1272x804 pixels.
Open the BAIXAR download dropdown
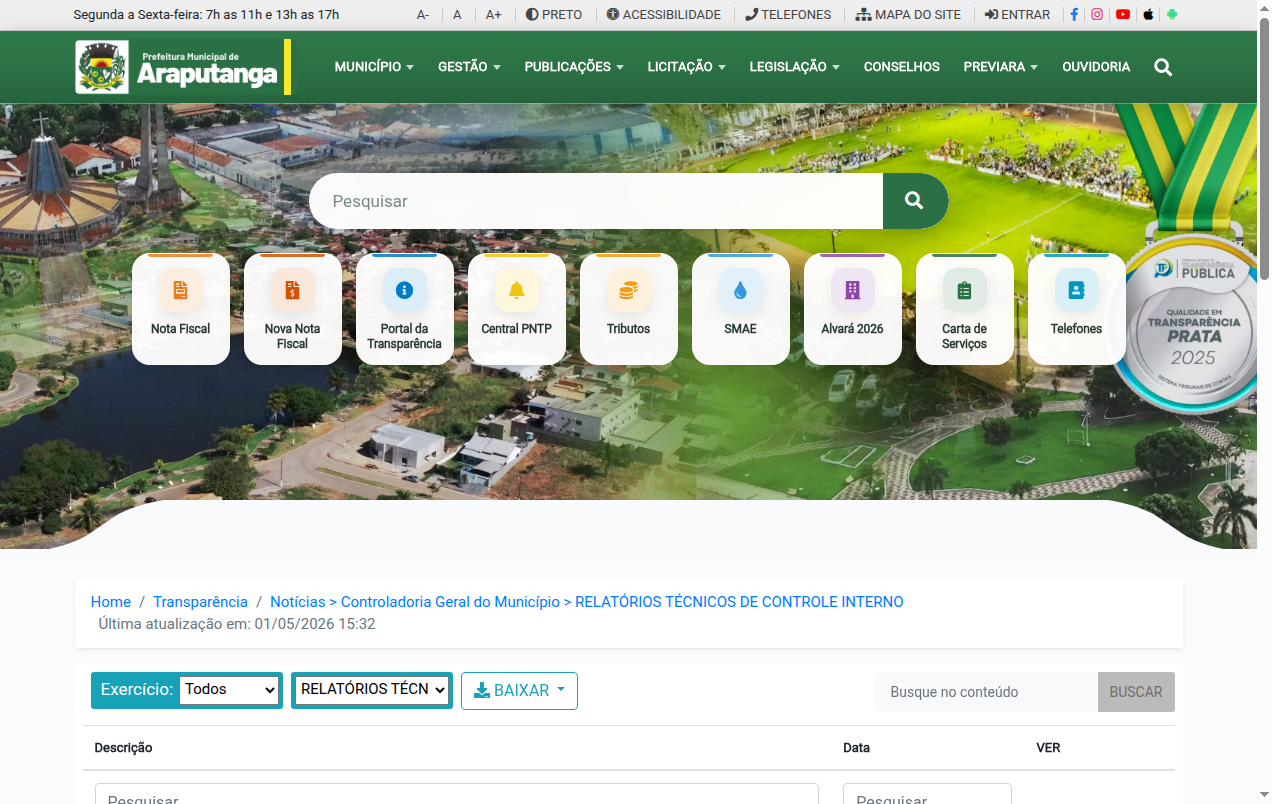519,691
